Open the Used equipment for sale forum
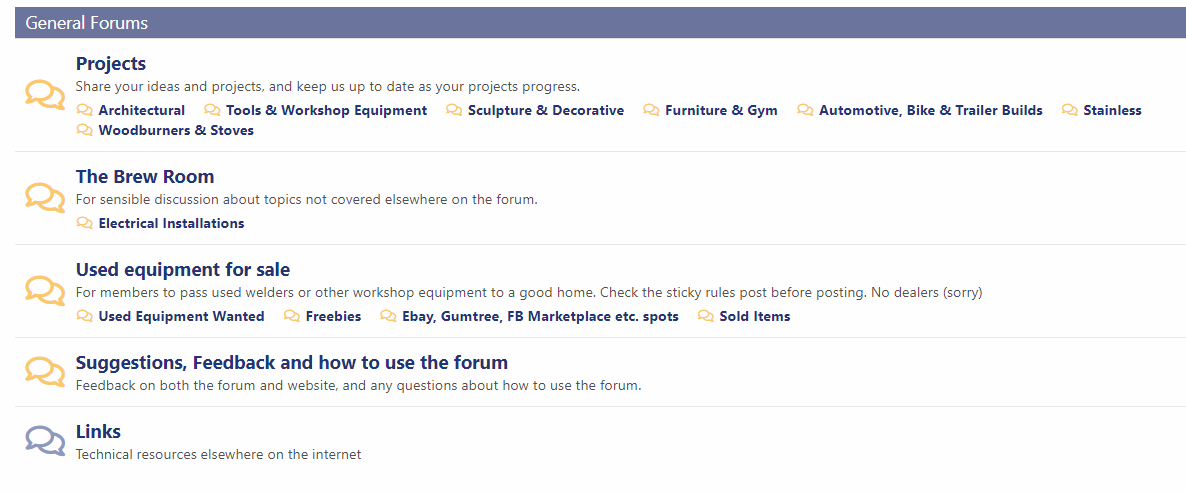The width and height of the screenshot is (1186, 494). pyautogui.click(x=183, y=269)
